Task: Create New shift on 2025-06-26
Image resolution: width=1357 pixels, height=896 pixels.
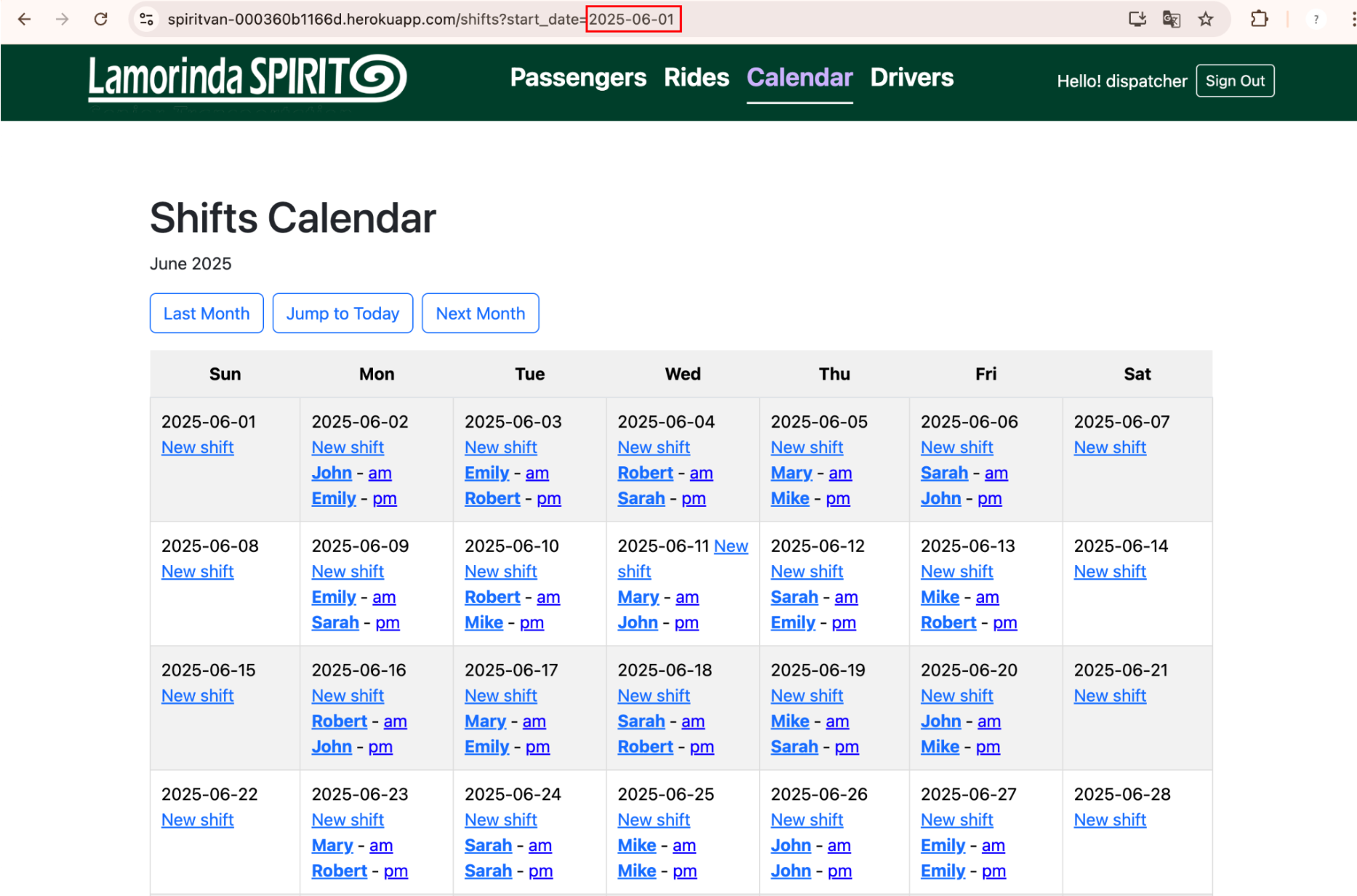Action: [x=806, y=820]
